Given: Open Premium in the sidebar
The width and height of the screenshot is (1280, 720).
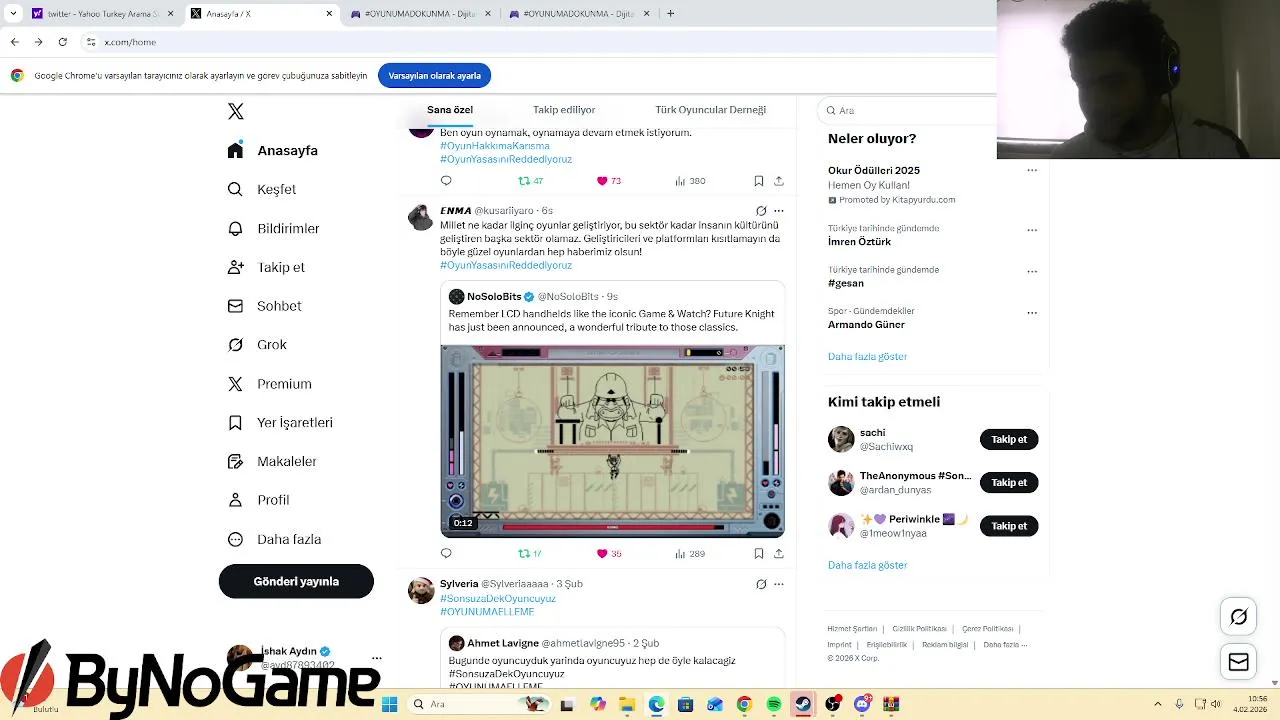Looking at the screenshot, I should click(x=269, y=384).
